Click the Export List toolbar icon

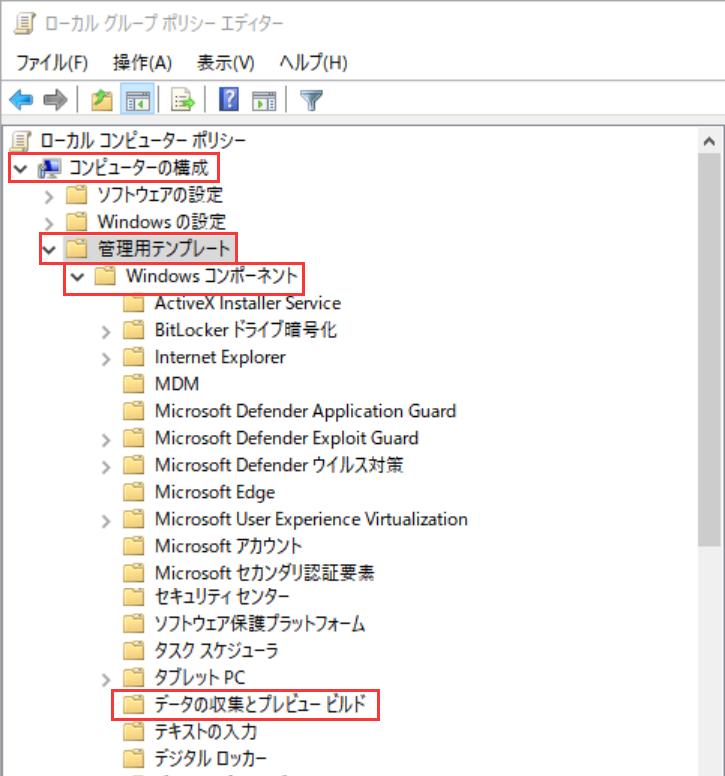182,99
